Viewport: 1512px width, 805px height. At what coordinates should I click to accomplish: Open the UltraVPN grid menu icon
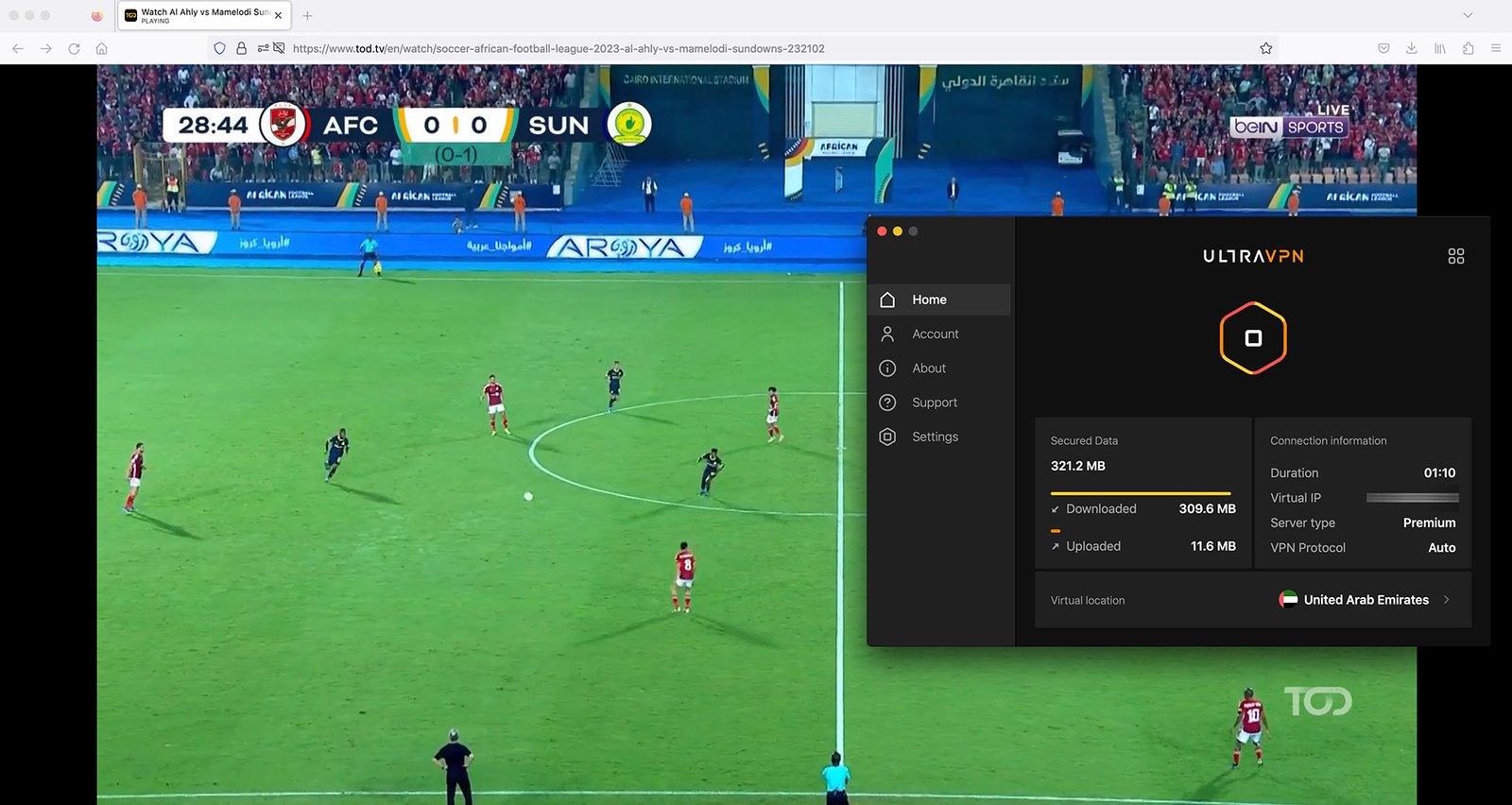[1456, 256]
